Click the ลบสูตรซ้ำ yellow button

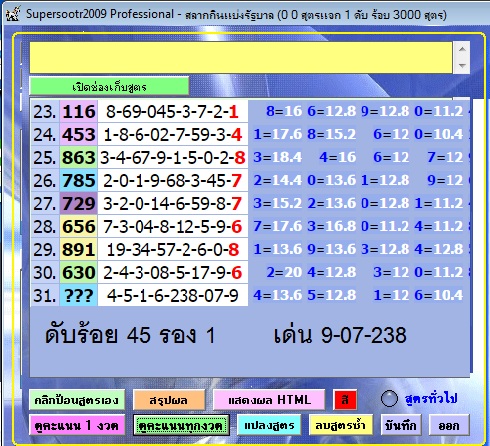coord(340,425)
